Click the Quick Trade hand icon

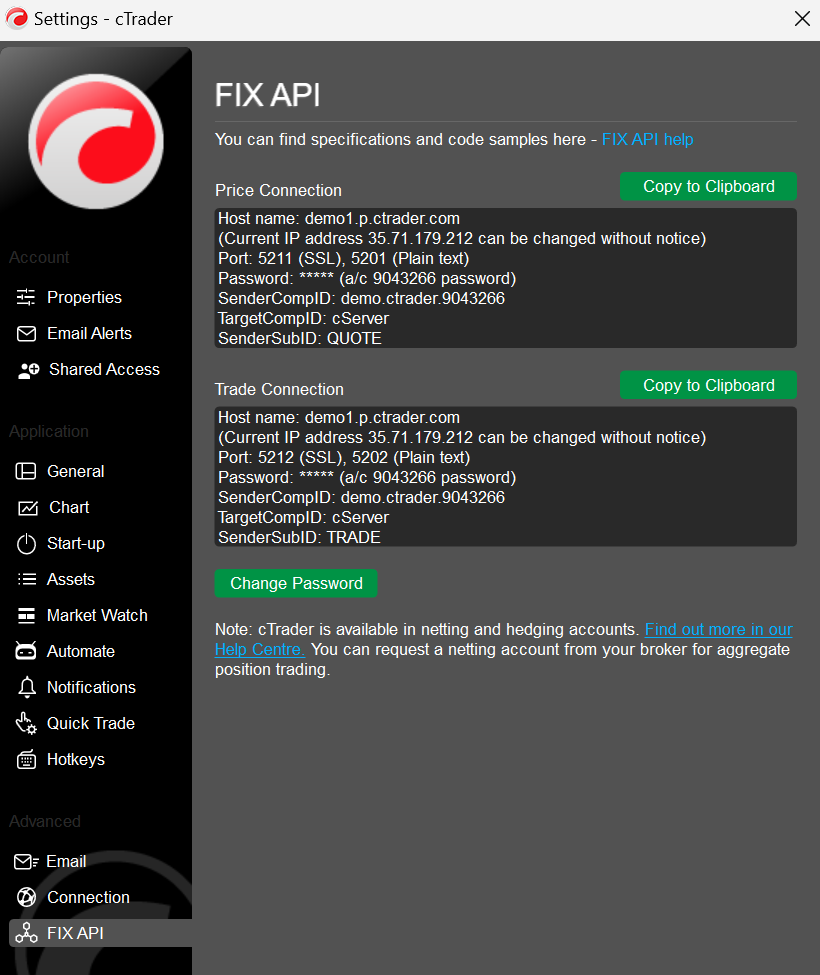pos(26,723)
